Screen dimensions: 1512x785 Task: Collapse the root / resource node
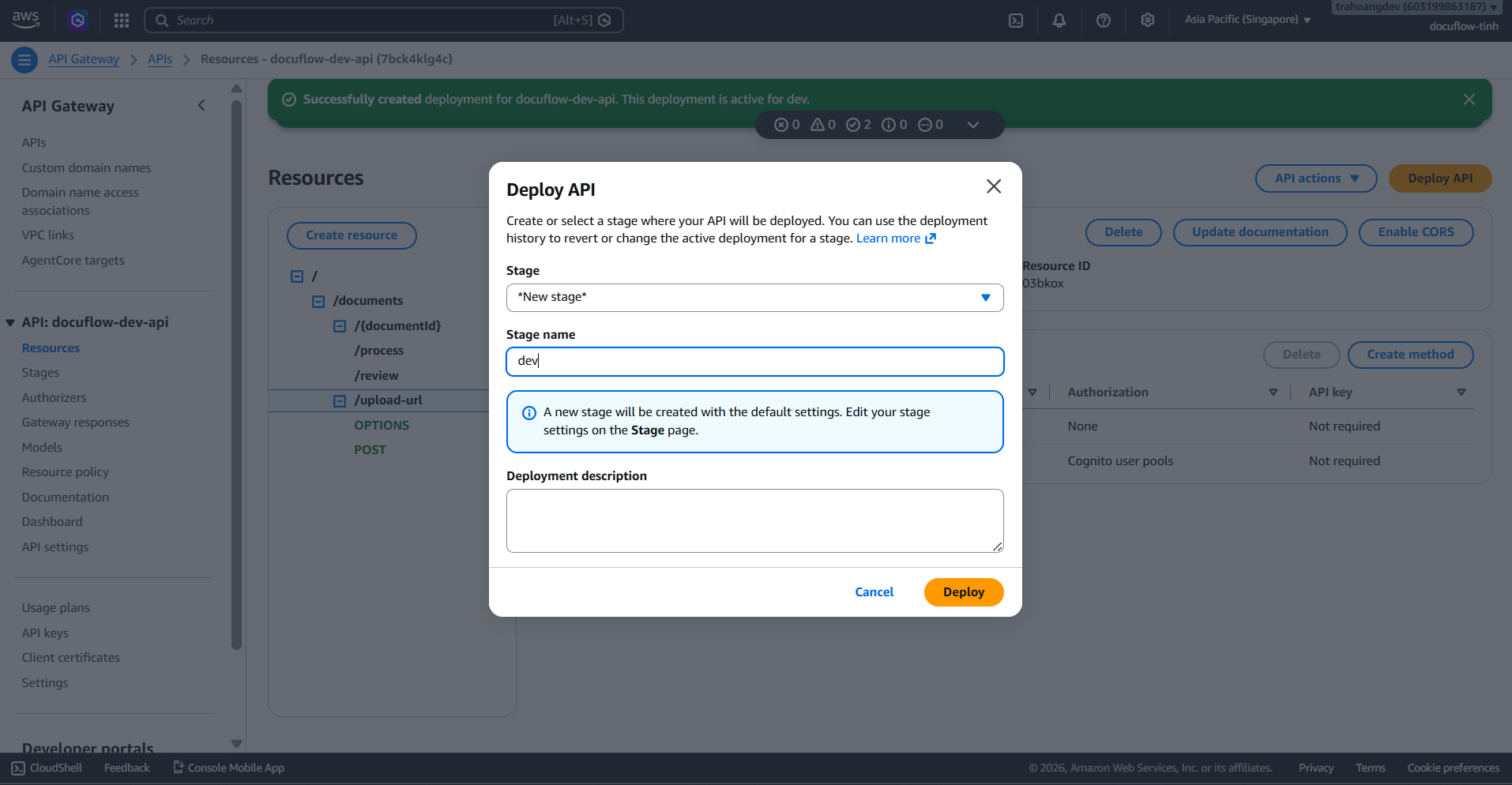pos(297,276)
